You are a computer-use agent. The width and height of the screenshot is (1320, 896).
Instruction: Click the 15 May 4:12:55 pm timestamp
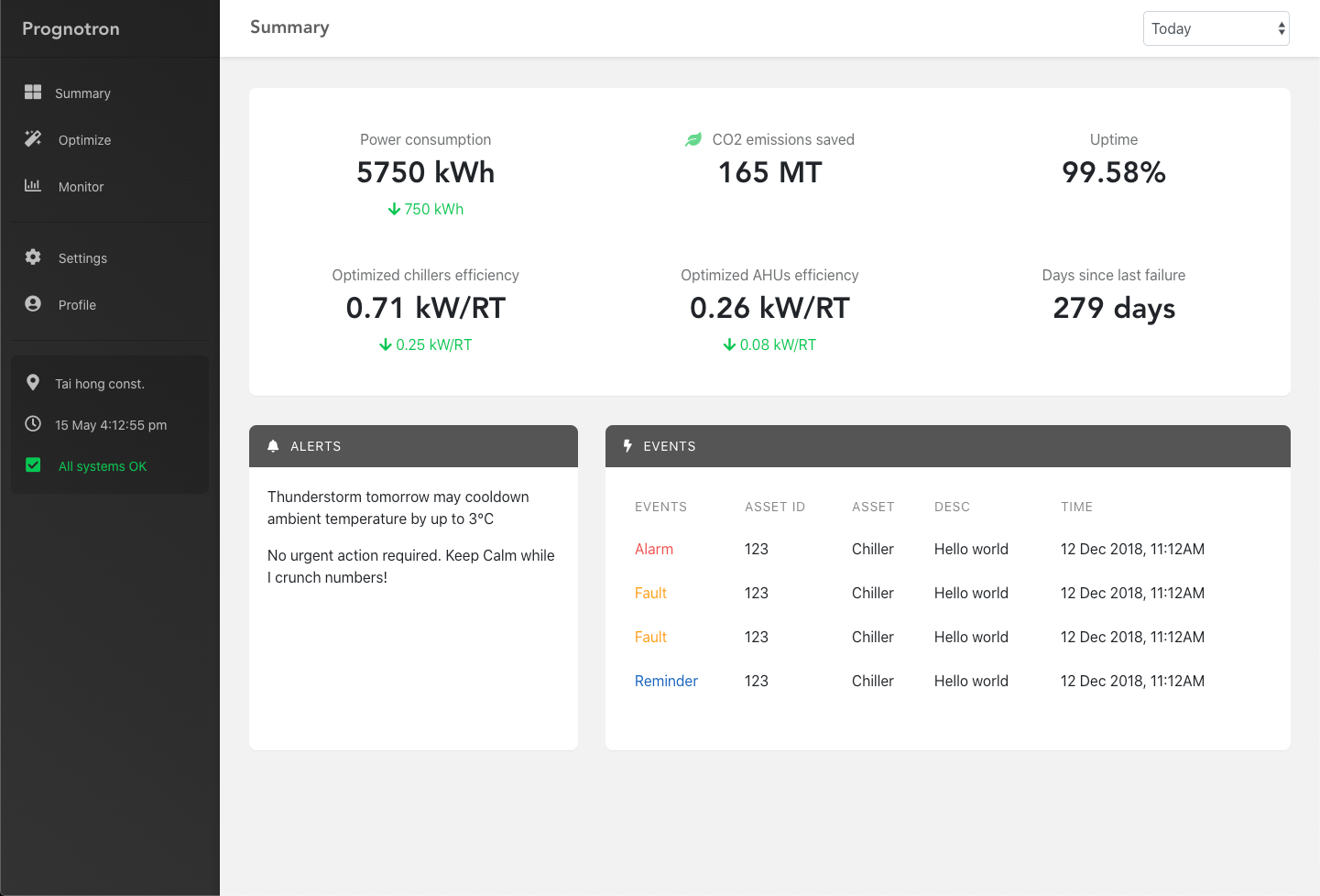point(111,425)
